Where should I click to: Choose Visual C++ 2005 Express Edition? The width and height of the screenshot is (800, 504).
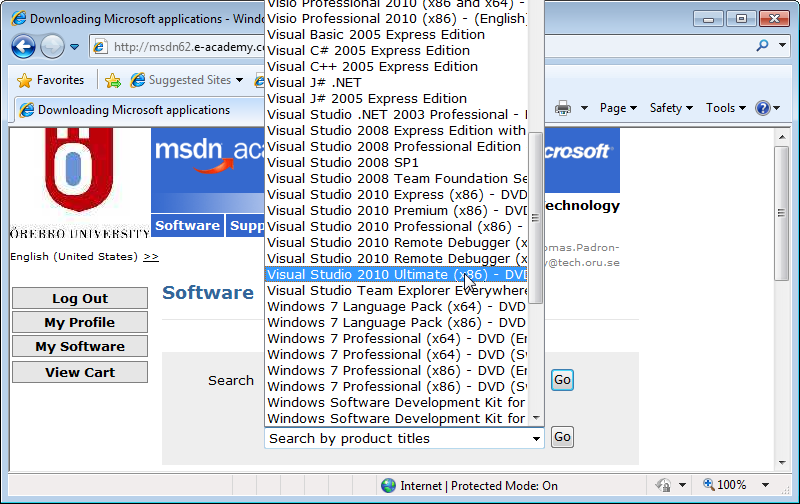click(396, 66)
